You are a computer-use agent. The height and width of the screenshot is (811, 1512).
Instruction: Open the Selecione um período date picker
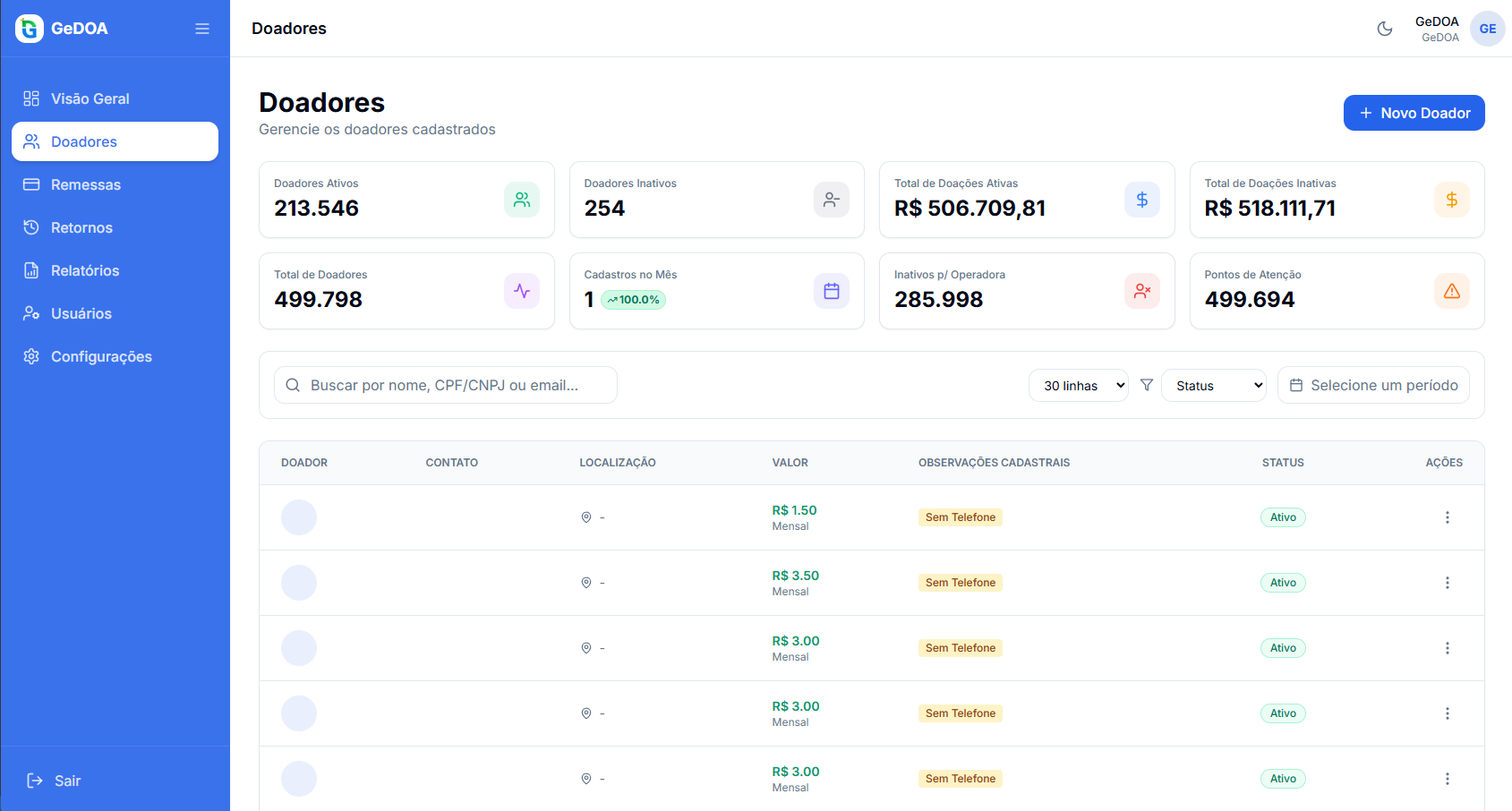1373,385
